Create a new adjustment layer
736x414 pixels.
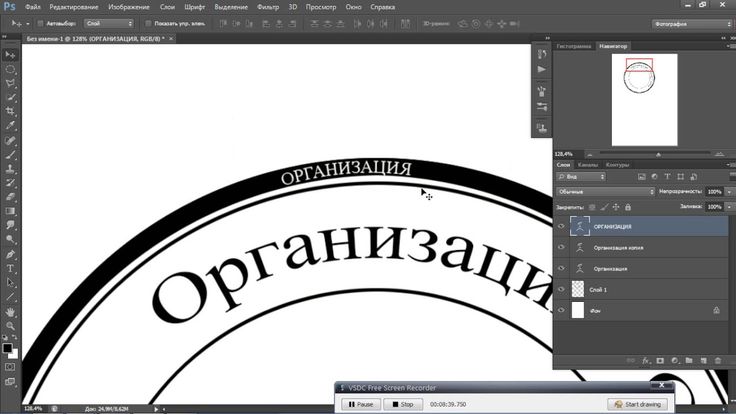pos(675,360)
